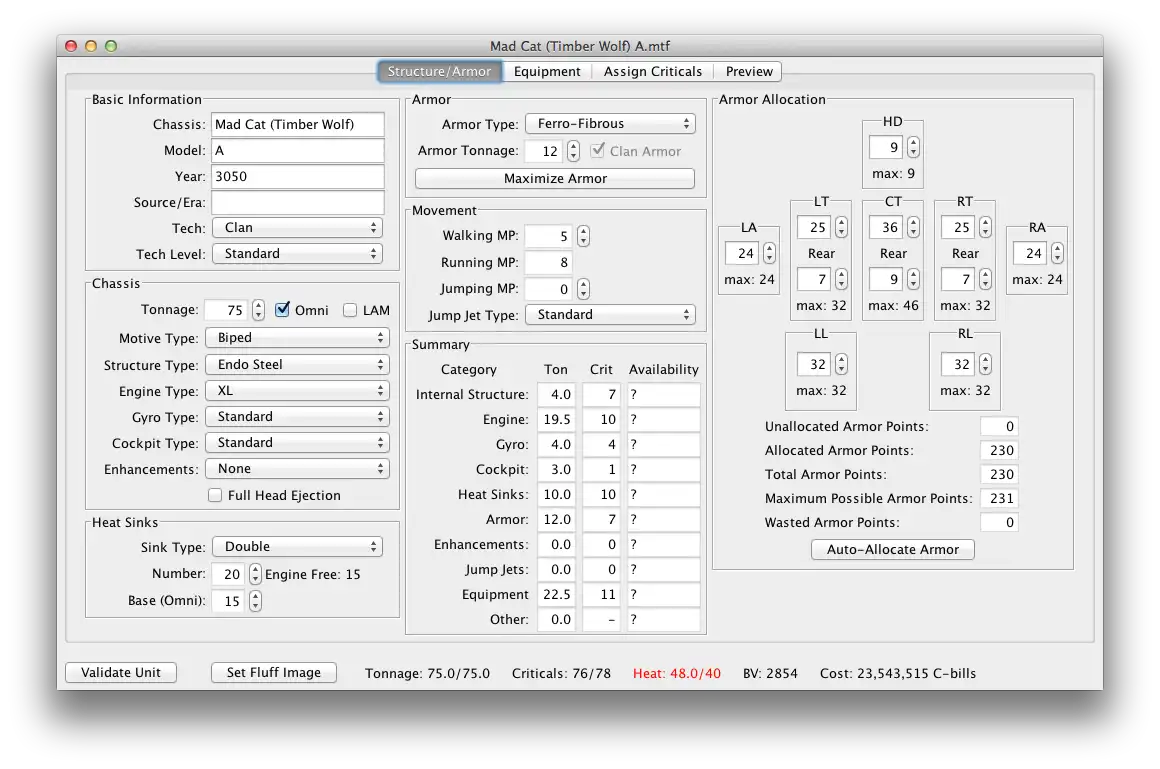Adjust the Jumping MP stepper

tap(584, 289)
